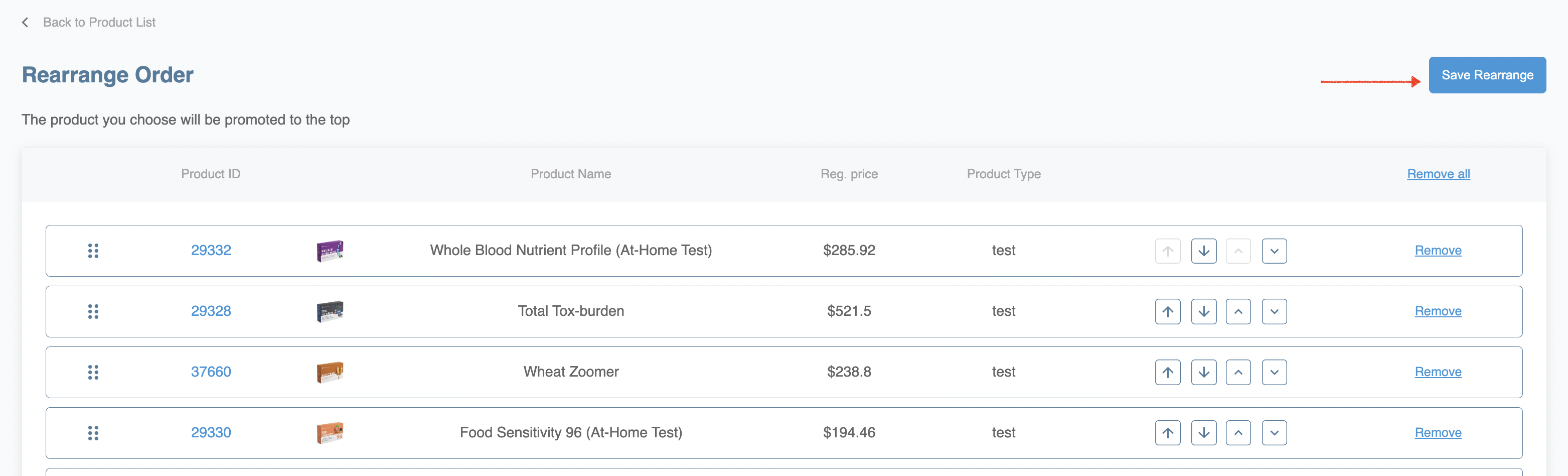1568x476 pixels.
Task: Grab the drag handle for Total Tox-burden
Action: coord(93,311)
